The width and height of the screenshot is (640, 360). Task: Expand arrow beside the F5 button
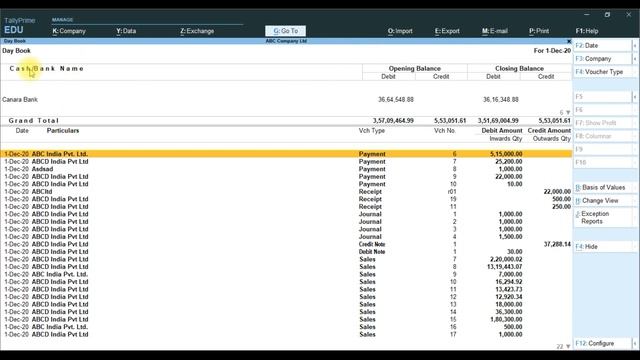(635, 97)
